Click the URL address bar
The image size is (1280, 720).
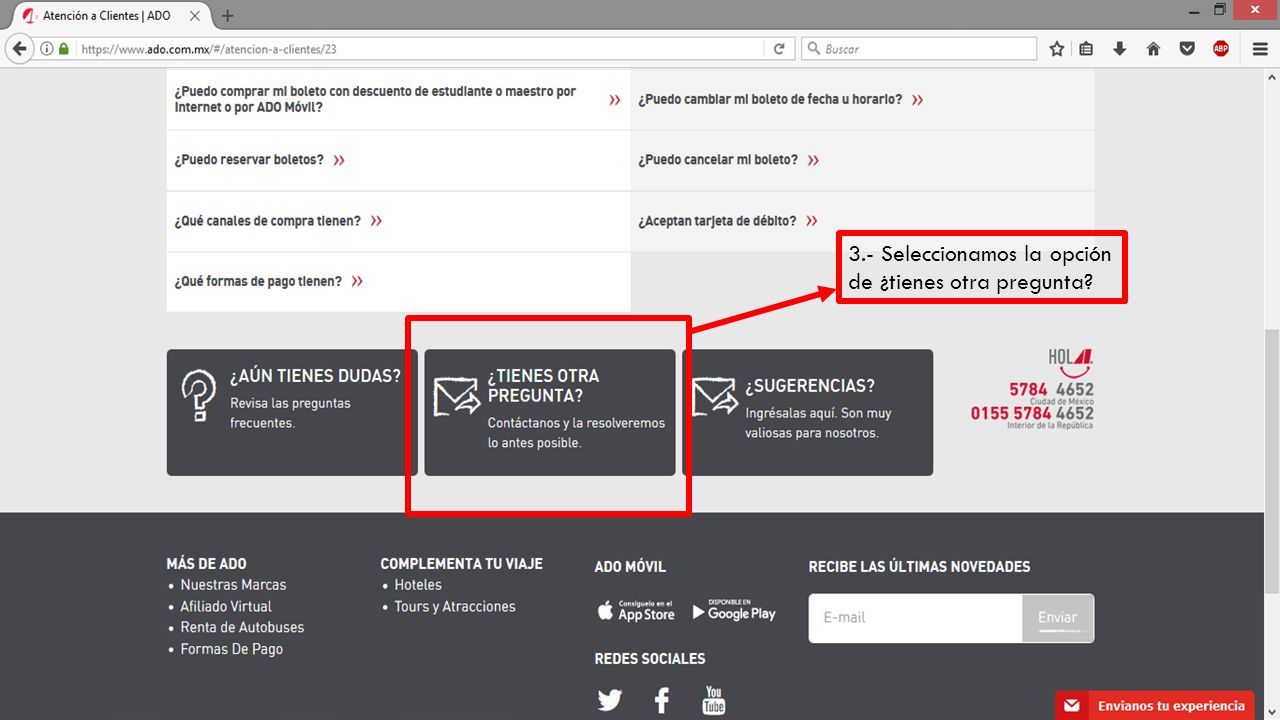[x=420, y=48]
